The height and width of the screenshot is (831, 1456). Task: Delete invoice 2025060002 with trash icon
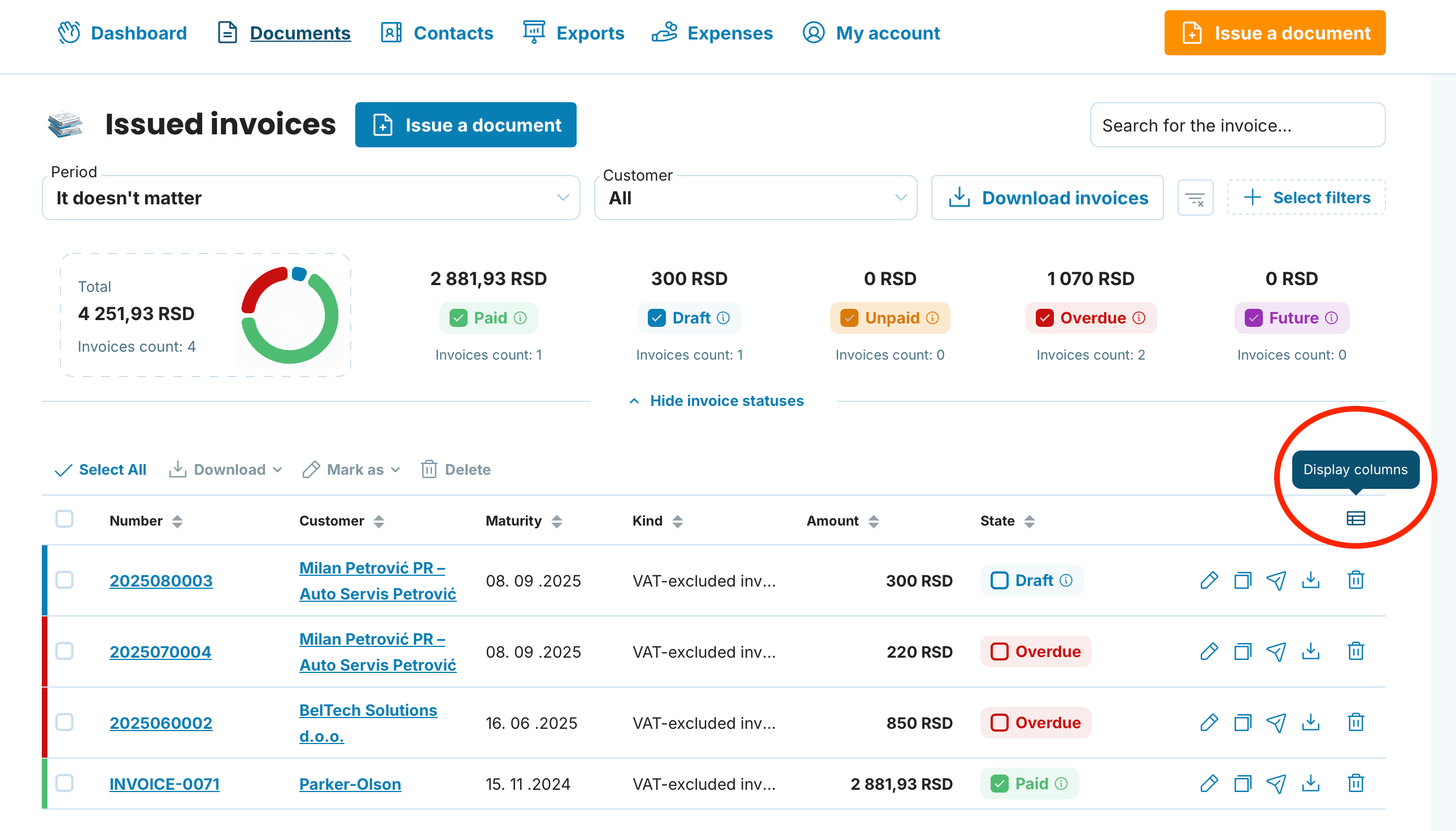click(x=1355, y=723)
